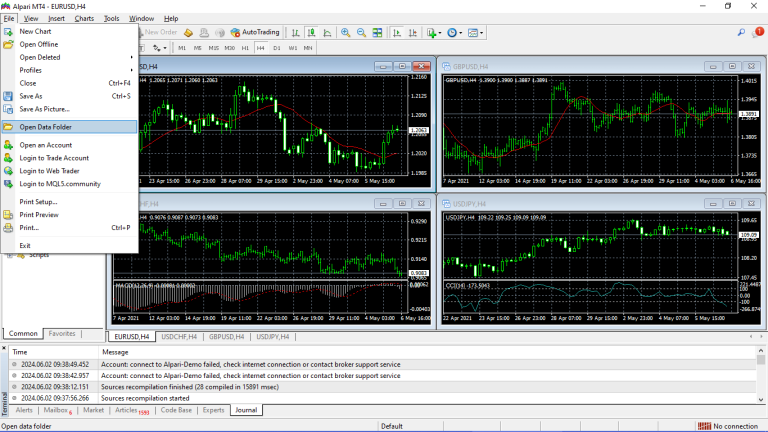Close the Terminal panel
This screenshot has height=432, width=768.
[4, 349]
